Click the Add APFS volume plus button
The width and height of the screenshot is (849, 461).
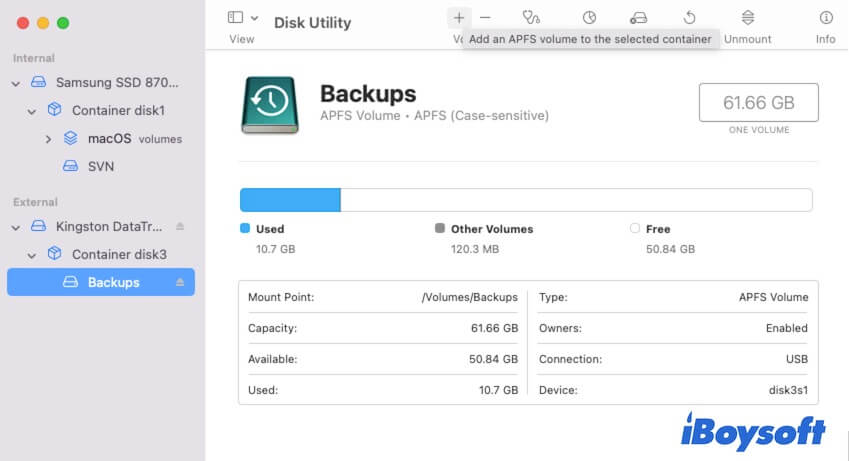[459, 18]
